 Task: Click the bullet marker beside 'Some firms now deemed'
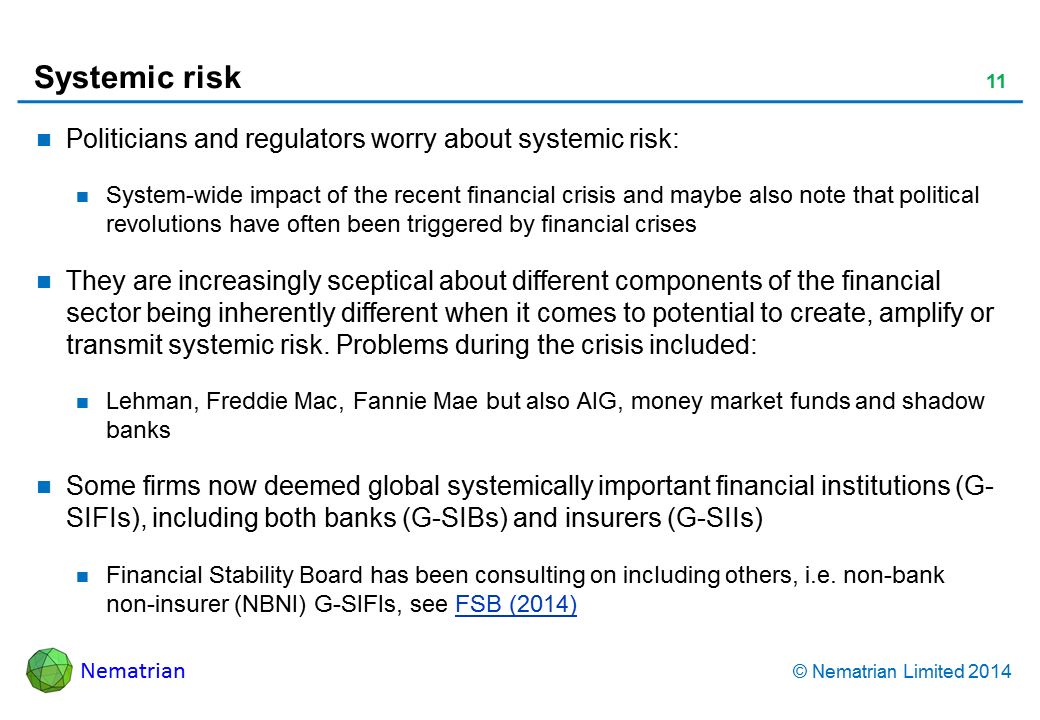pos(44,488)
